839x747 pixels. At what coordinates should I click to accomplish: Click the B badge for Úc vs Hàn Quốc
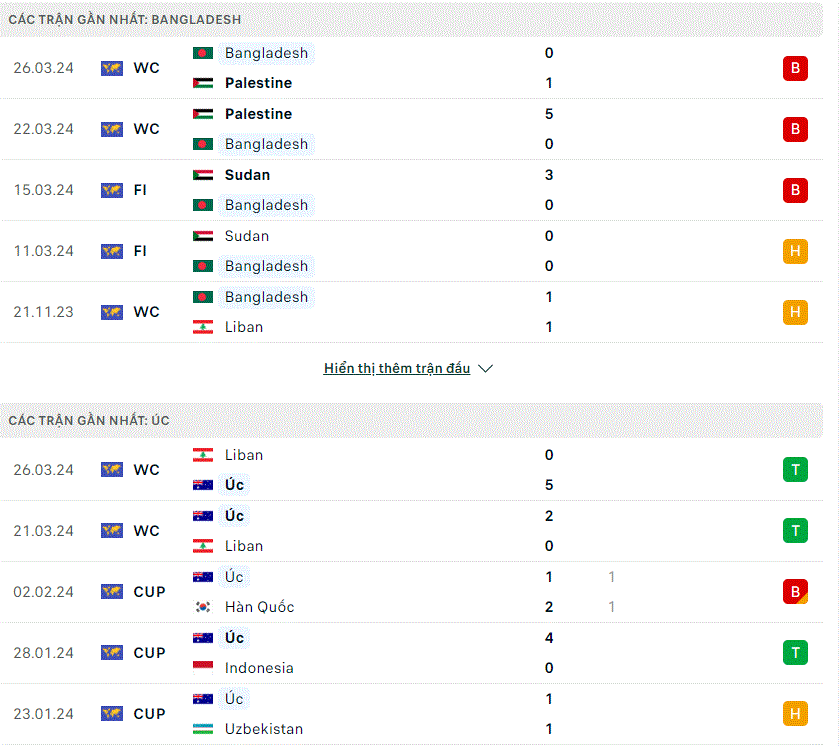795,592
